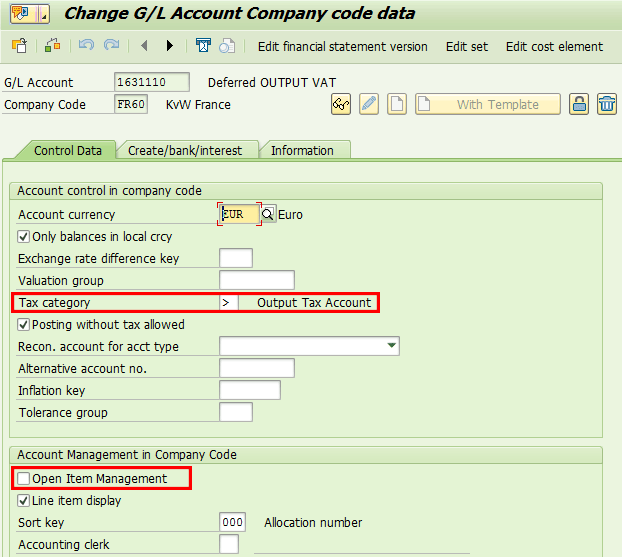Click the next account arrow icon
The width and height of the screenshot is (622, 557).
click(169, 46)
